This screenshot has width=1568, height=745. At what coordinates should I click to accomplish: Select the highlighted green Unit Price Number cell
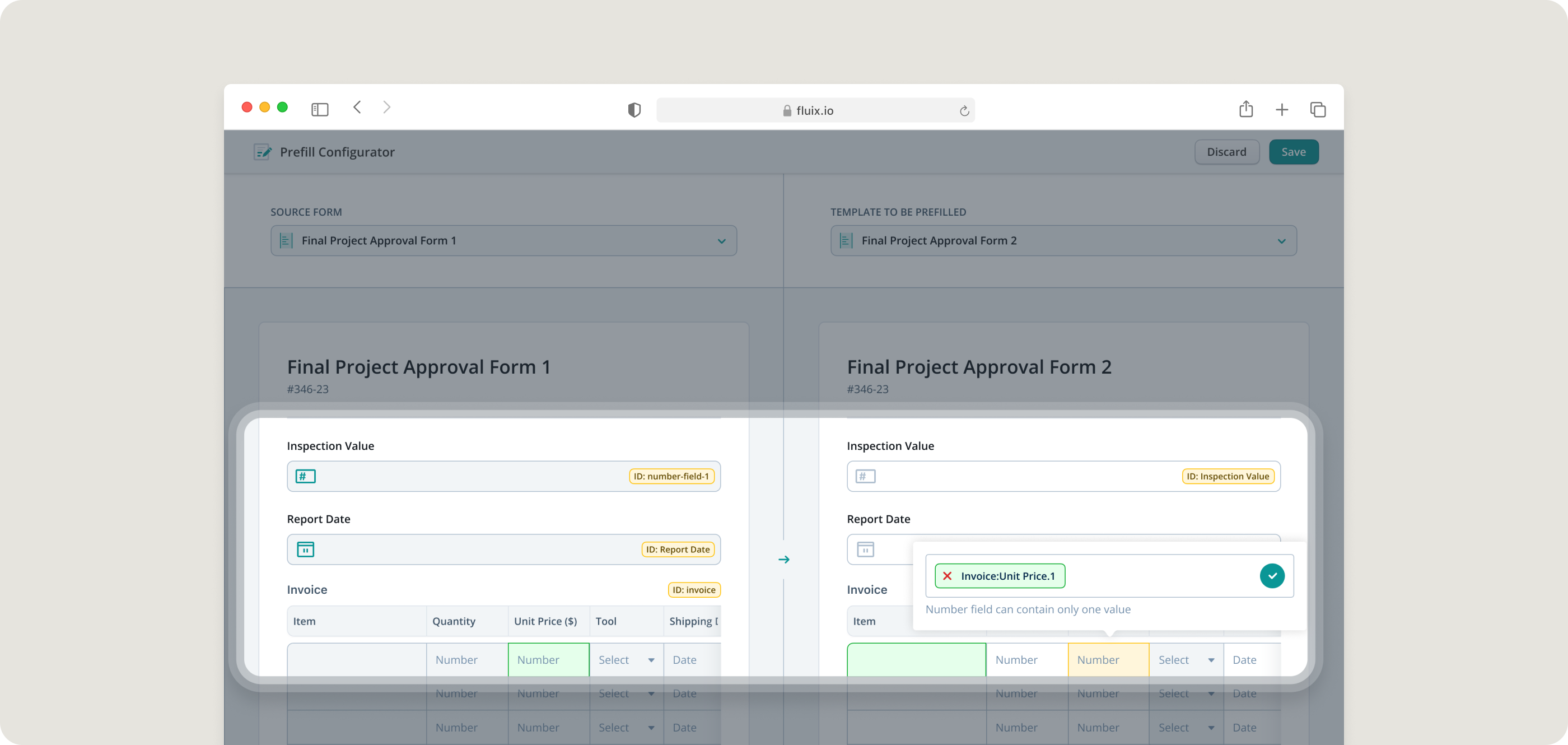(x=548, y=660)
